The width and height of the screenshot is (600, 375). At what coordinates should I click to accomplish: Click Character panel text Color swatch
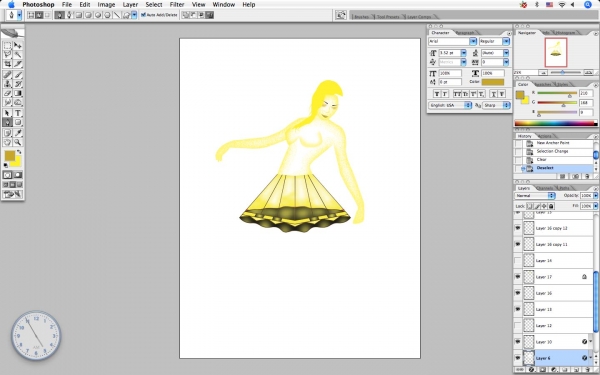pos(493,82)
